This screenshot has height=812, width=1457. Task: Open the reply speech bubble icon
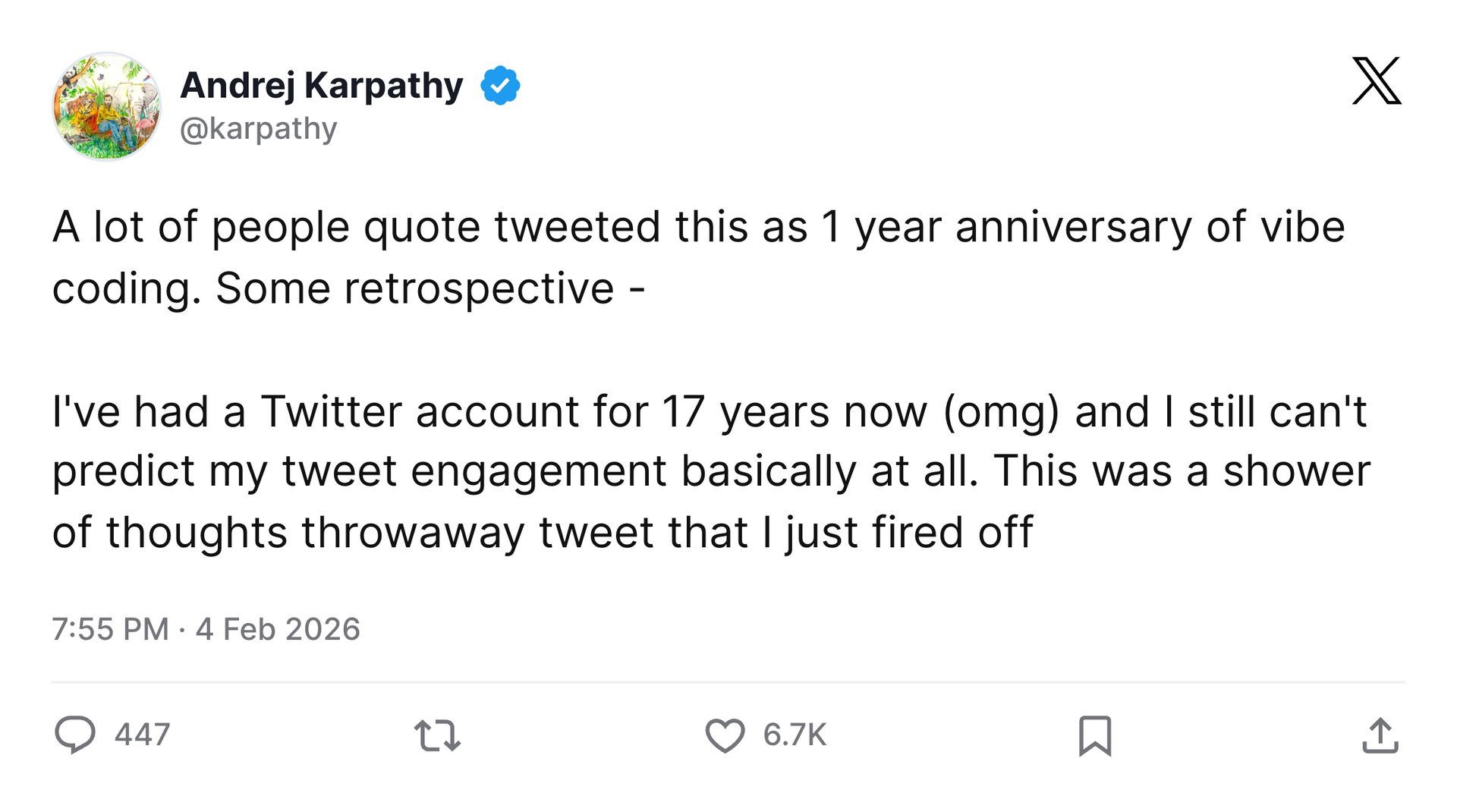click(x=75, y=735)
